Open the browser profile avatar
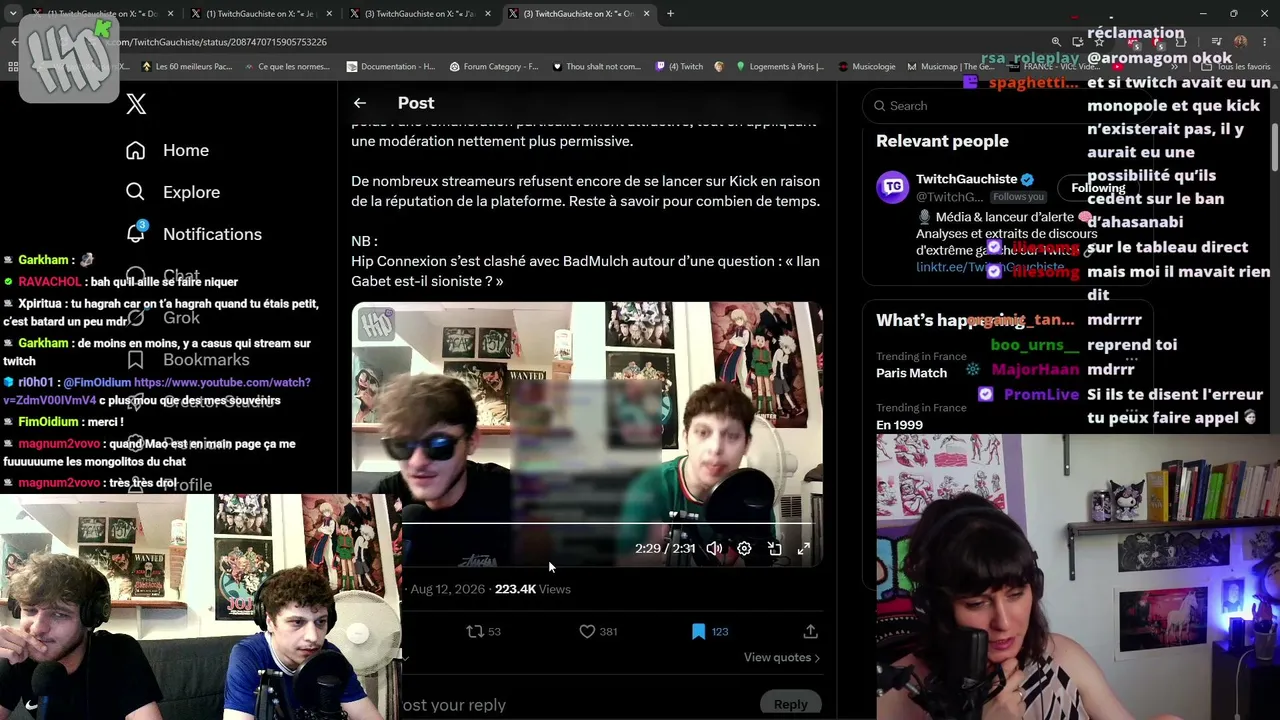1280x720 pixels. click(x=1241, y=42)
